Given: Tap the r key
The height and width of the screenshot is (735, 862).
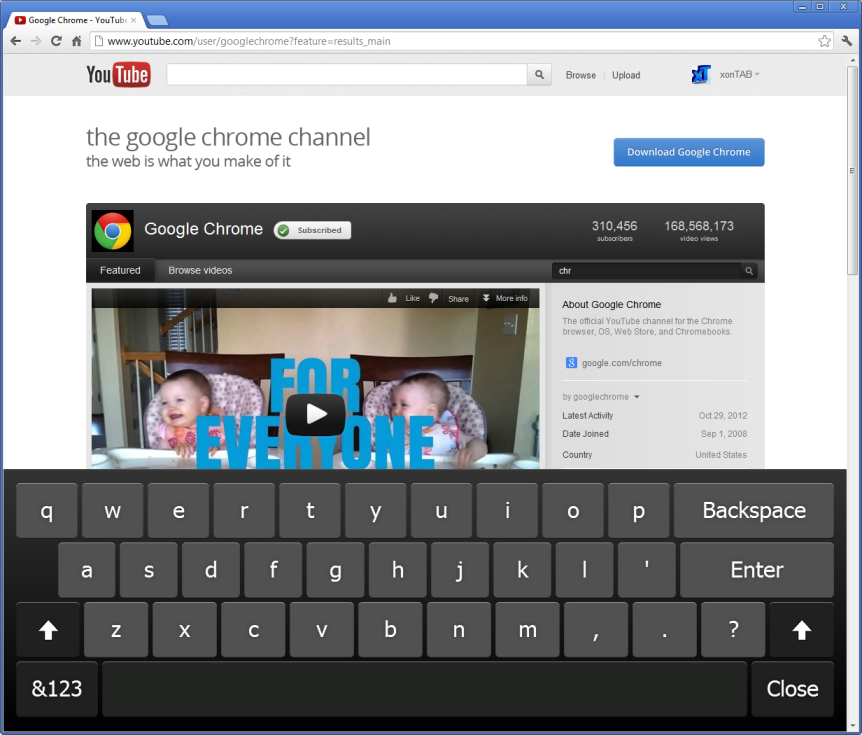Looking at the screenshot, I should (x=244, y=511).
